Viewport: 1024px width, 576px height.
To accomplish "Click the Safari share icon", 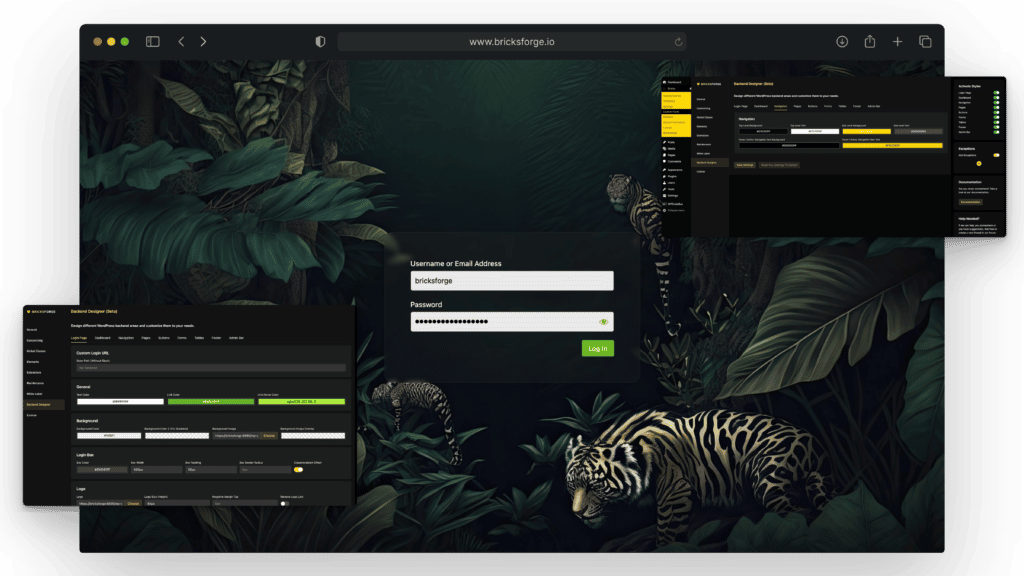I will point(869,41).
